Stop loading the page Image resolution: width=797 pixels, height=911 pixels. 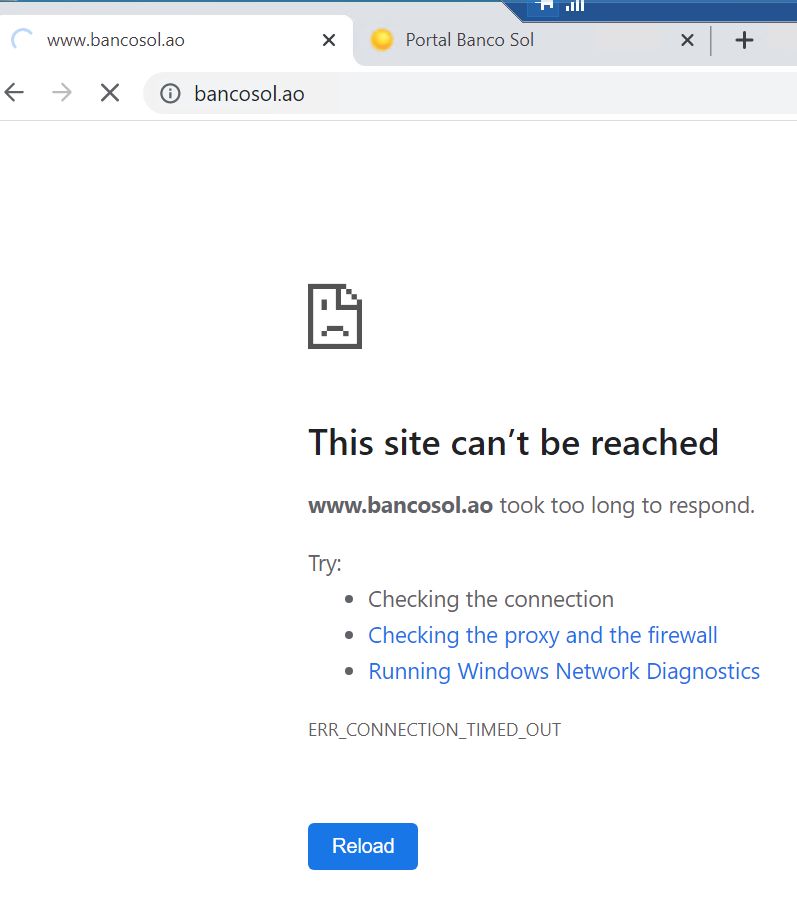coord(110,93)
